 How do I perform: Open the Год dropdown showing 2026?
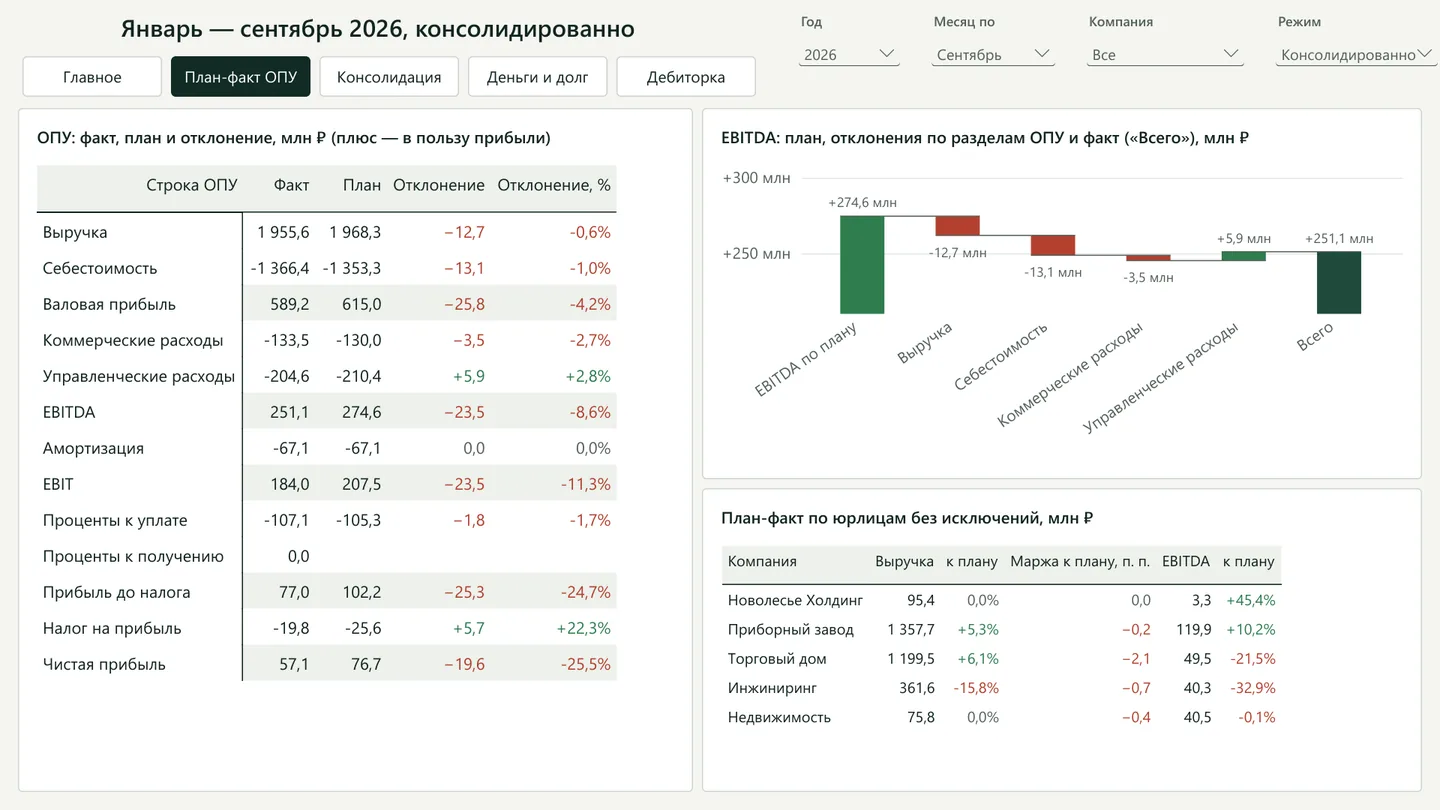849,55
